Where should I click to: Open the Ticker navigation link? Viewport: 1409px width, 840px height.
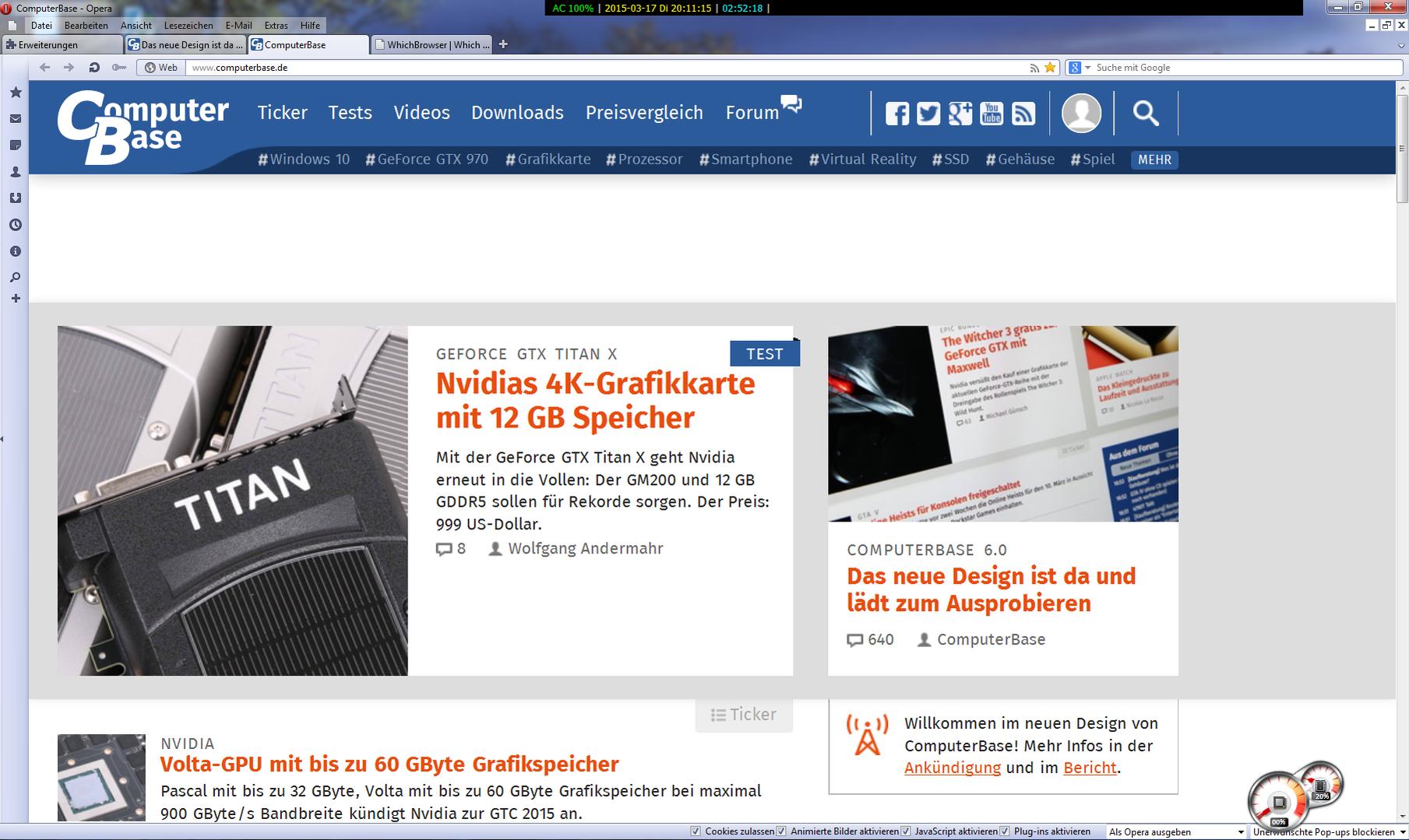(283, 113)
